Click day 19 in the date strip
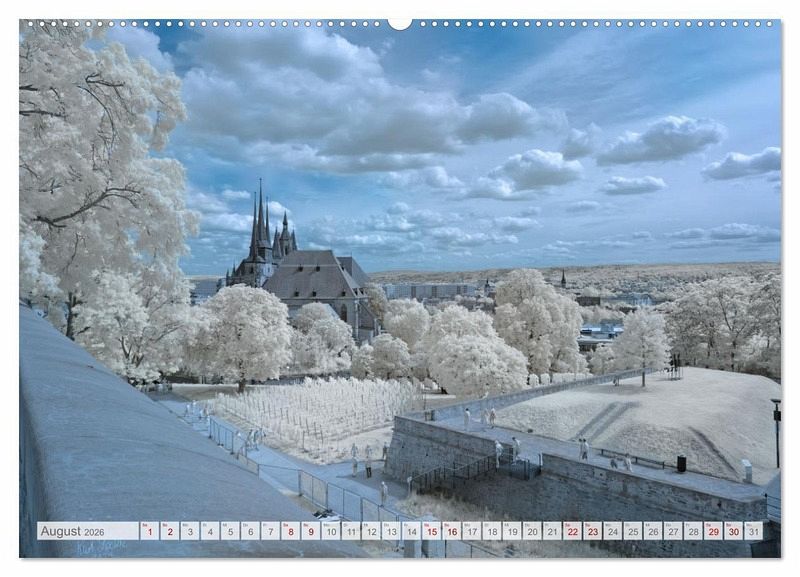The image size is (800, 577). pos(511,531)
